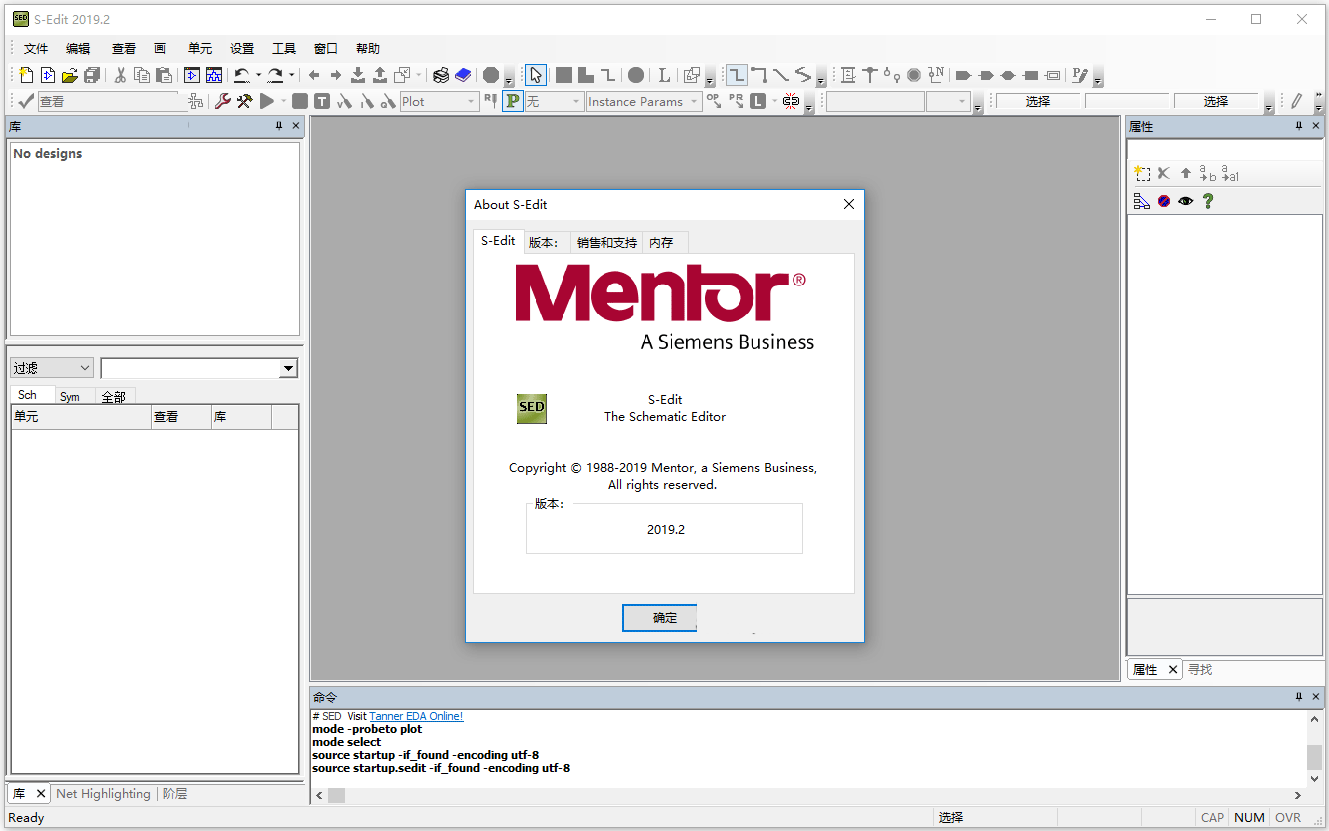Open the 文件 menu
Viewport: 1329px width, 831px height.
(x=36, y=48)
